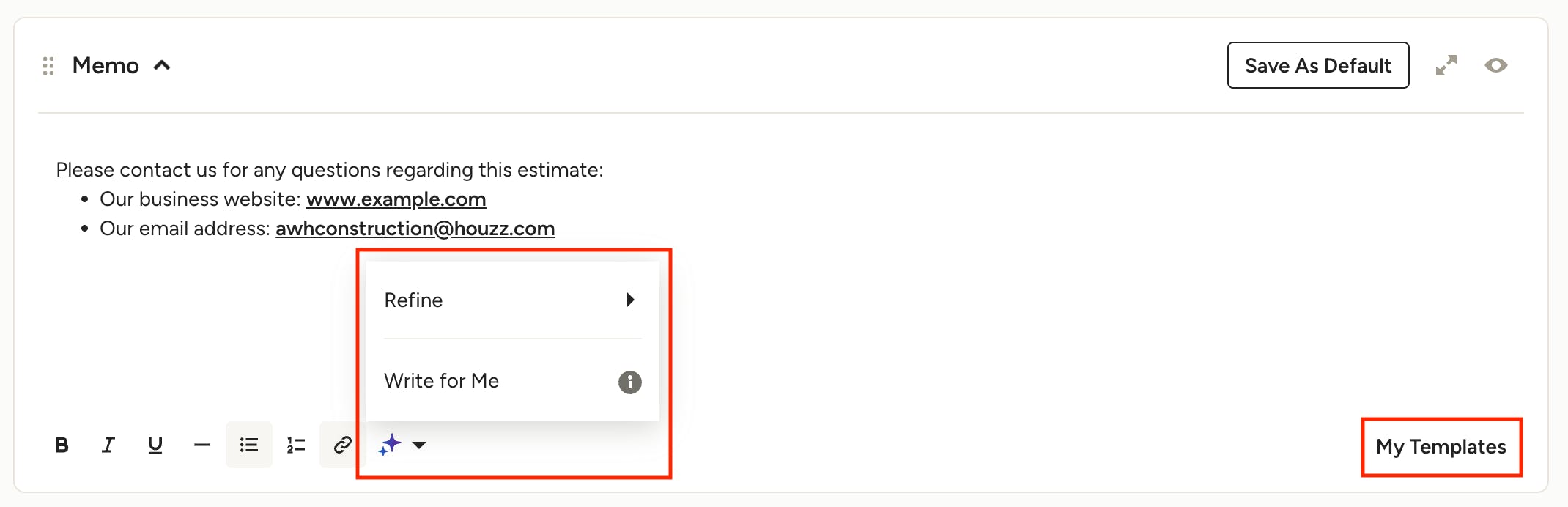Apply italic formatting to text
The image size is (1568, 507).
tap(108, 445)
